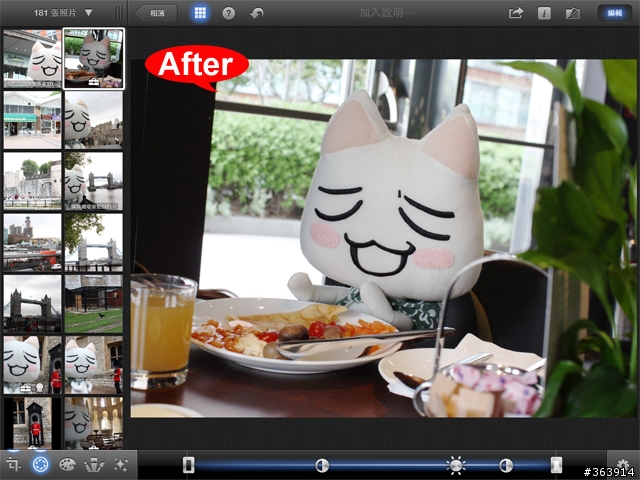Screen dimensions: 640x480
Task: Tap the undo arrow icon
Action: [x=257, y=13]
